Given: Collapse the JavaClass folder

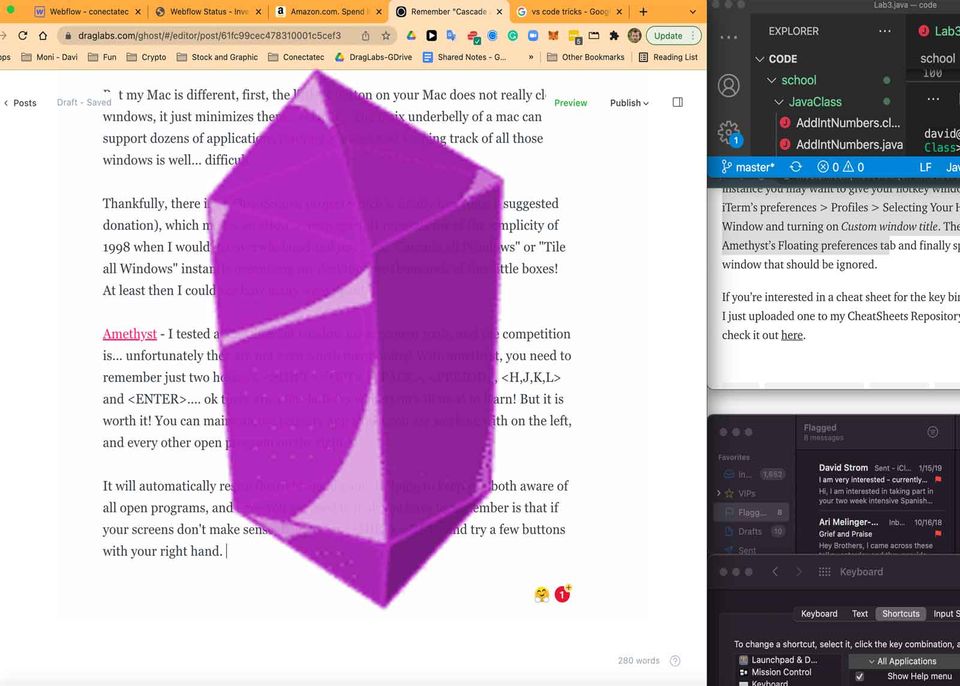Looking at the screenshot, I should coord(779,102).
